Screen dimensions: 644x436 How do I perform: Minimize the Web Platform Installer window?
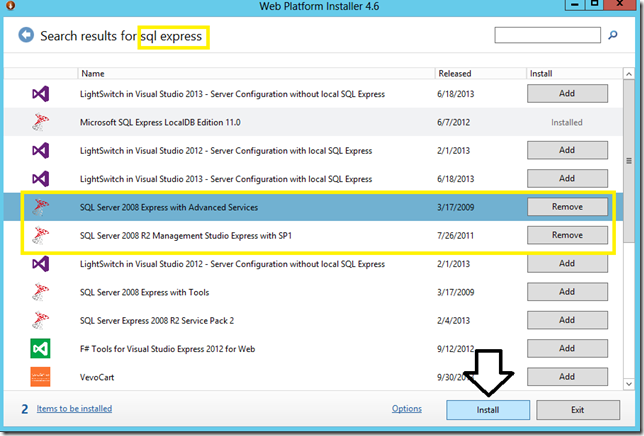[575, 5]
